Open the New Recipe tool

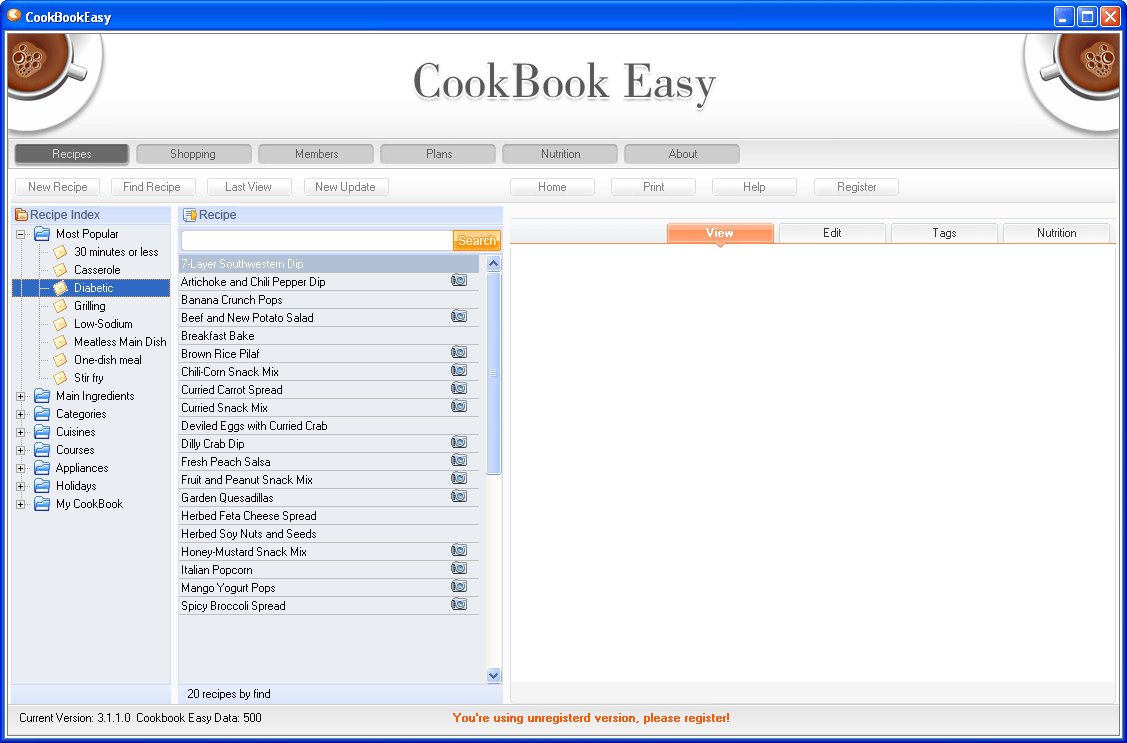[57, 186]
